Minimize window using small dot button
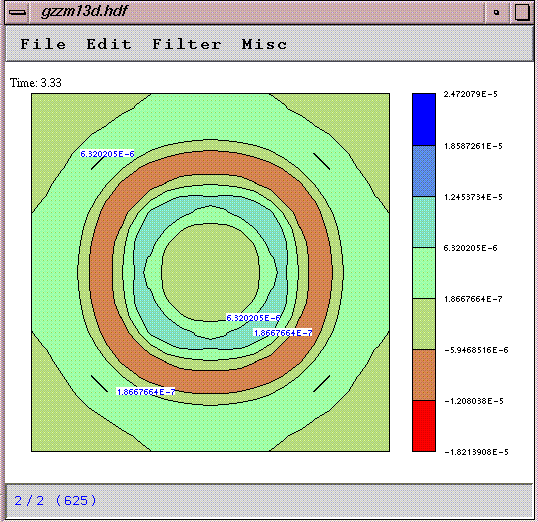538x522 pixels. pyautogui.click(x=496, y=12)
